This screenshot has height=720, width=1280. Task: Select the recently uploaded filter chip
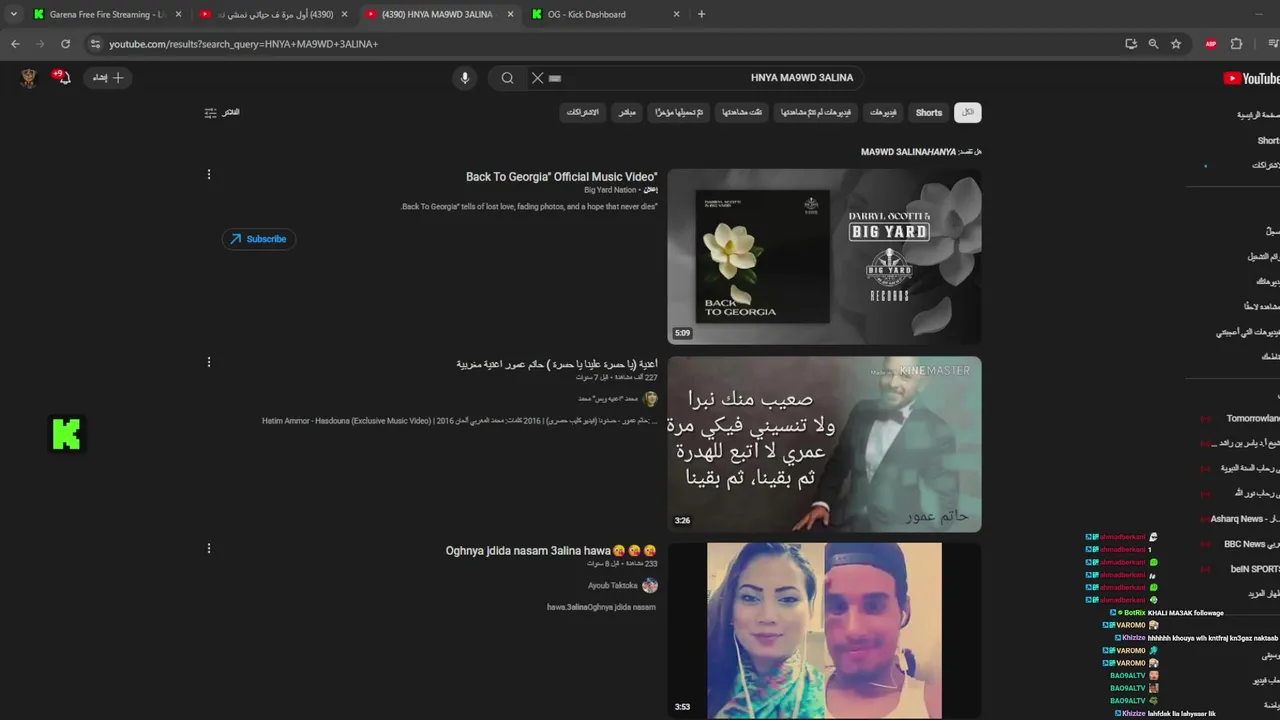[679, 112]
